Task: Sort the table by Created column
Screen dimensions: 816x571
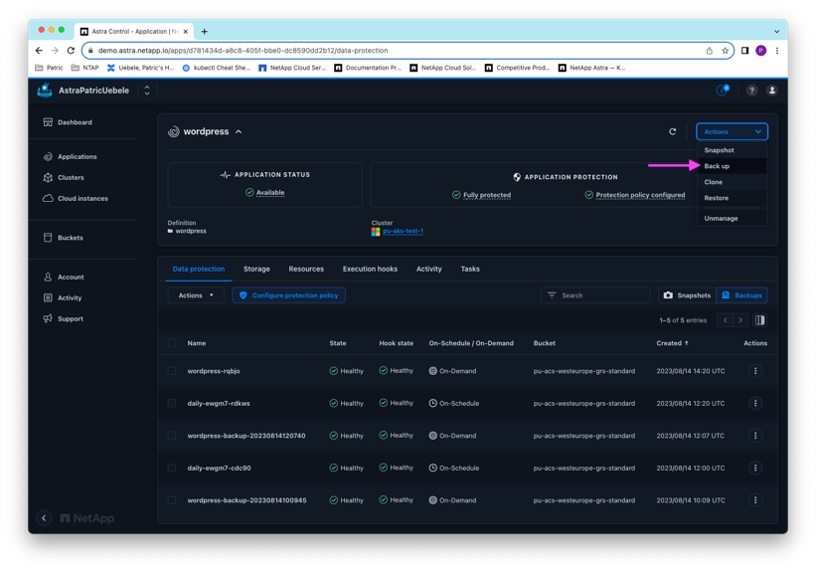Action: (x=672, y=343)
